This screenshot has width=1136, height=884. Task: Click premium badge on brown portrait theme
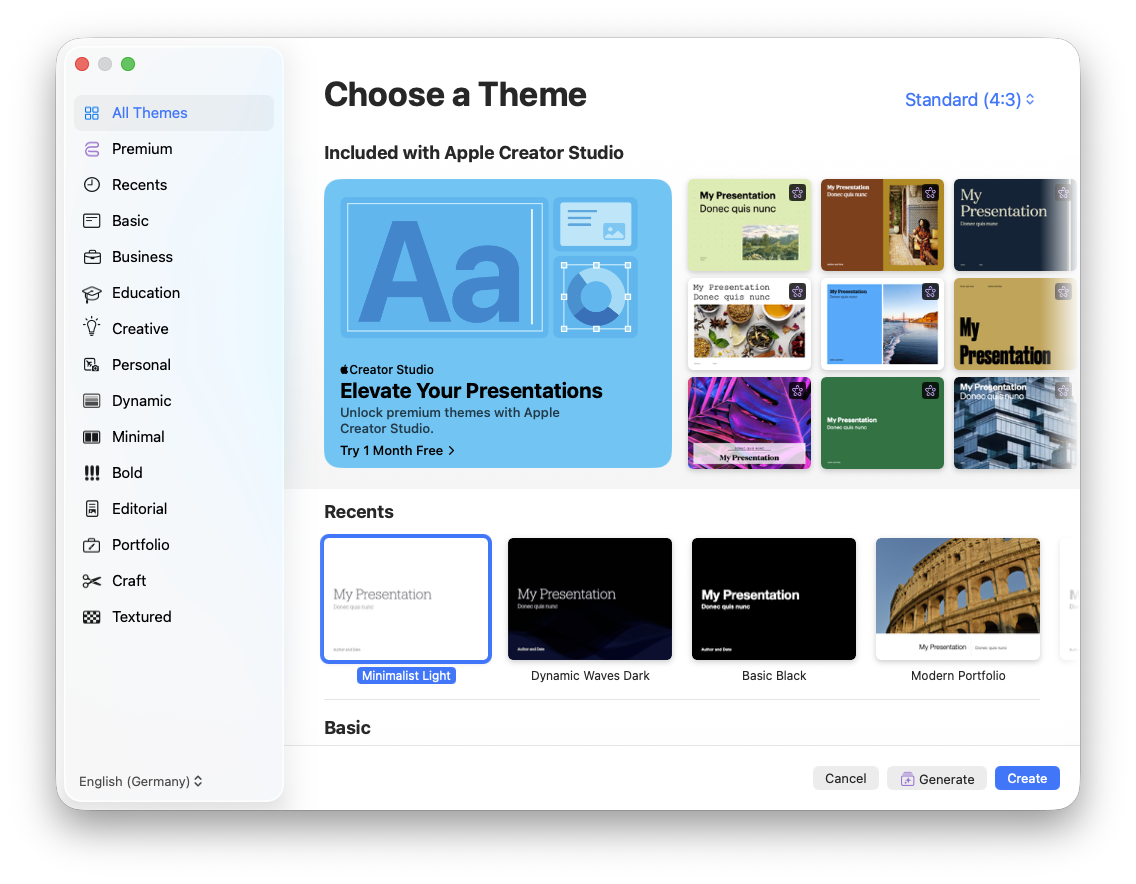pos(930,193)
